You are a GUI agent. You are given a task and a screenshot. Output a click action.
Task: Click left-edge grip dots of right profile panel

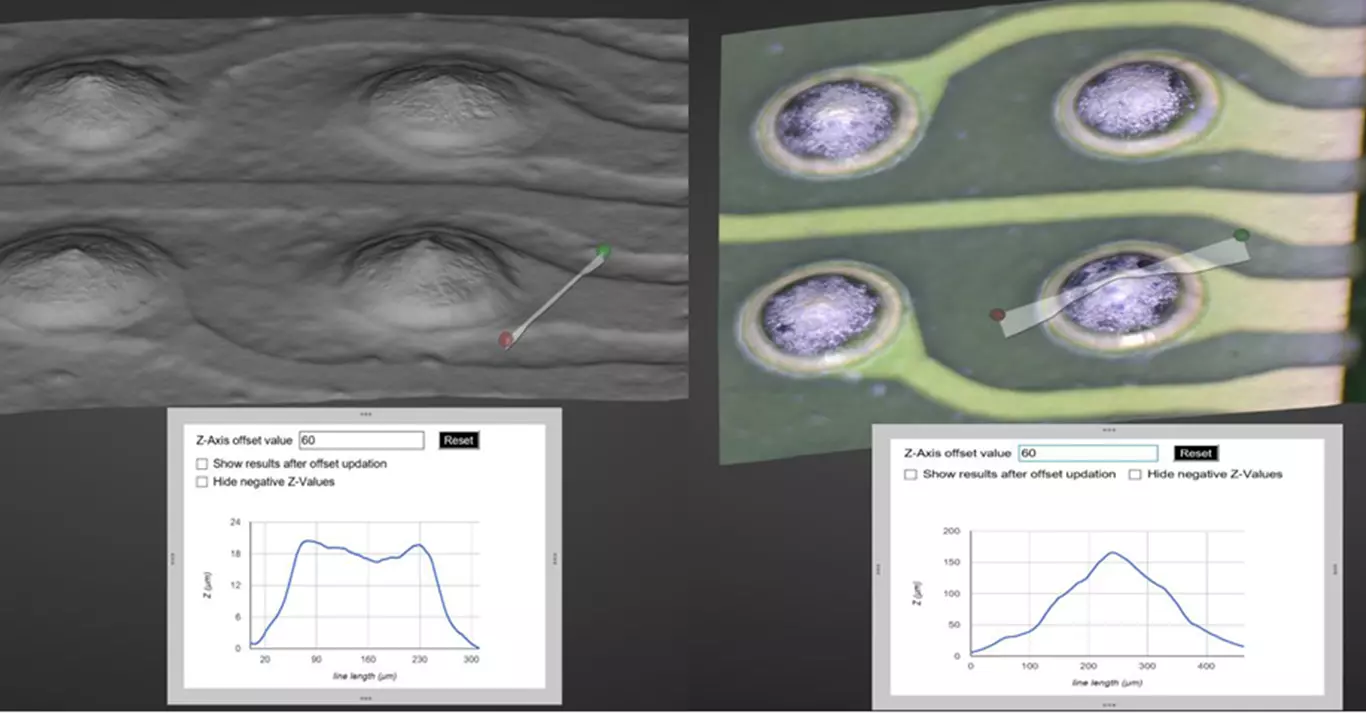(878, 569)
